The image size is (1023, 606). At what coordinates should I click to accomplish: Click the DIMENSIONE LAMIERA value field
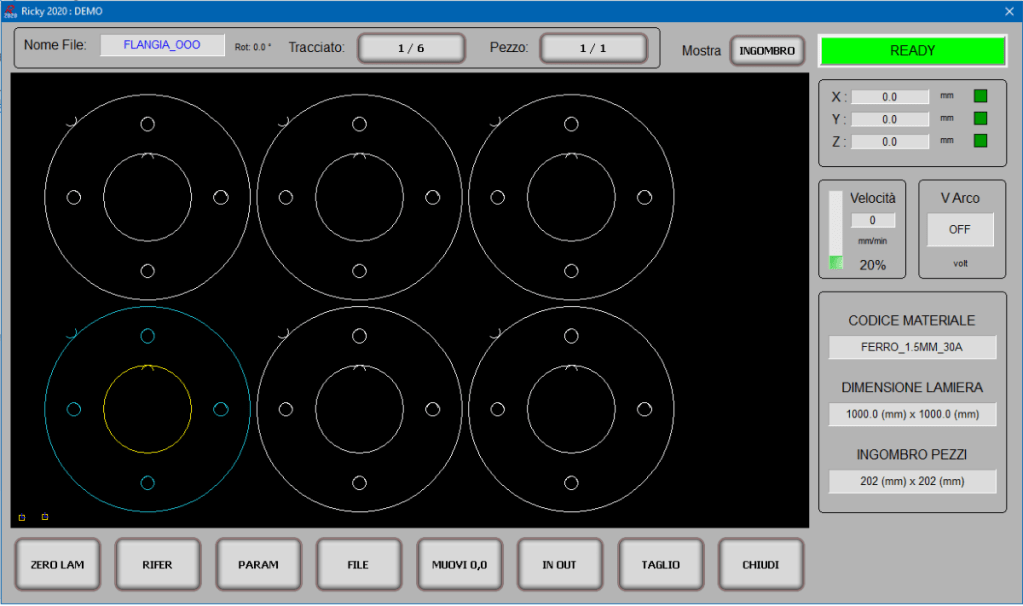[912, 414]
